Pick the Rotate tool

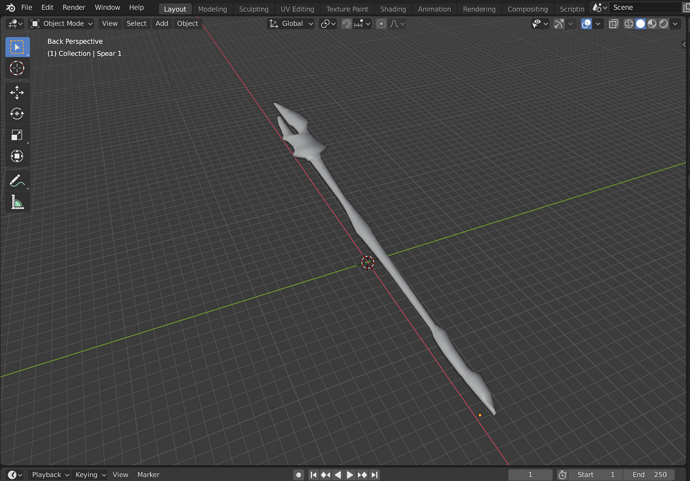pyautogui.click(x=17, y=114)
